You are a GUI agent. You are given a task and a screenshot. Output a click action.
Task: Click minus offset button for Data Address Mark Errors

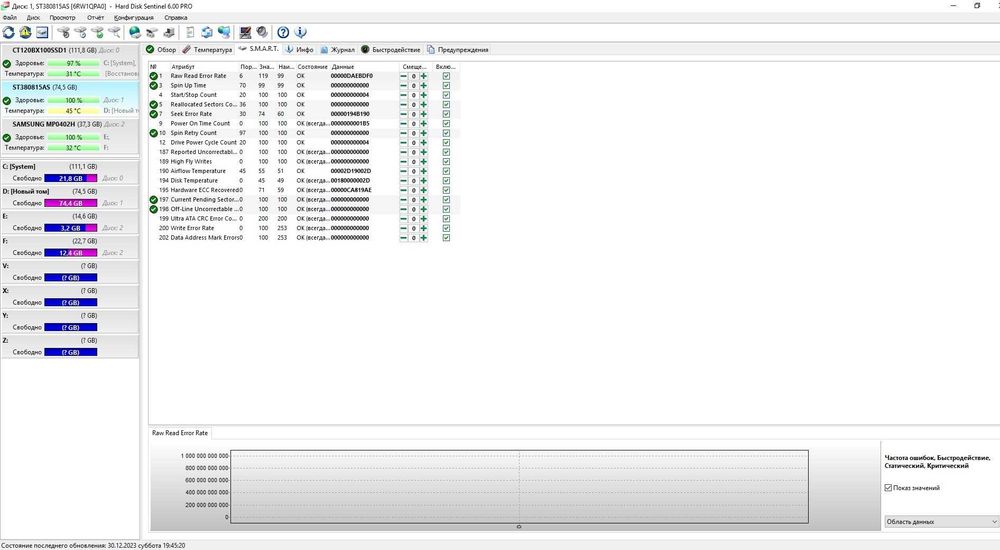403,238
